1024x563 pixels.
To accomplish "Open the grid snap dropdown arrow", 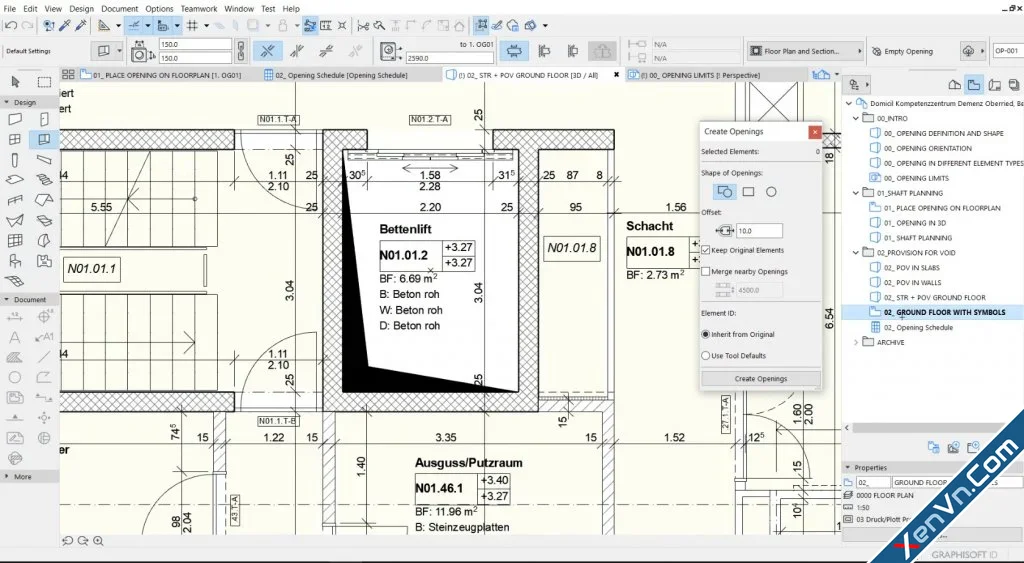I will [x=206, y=25].
